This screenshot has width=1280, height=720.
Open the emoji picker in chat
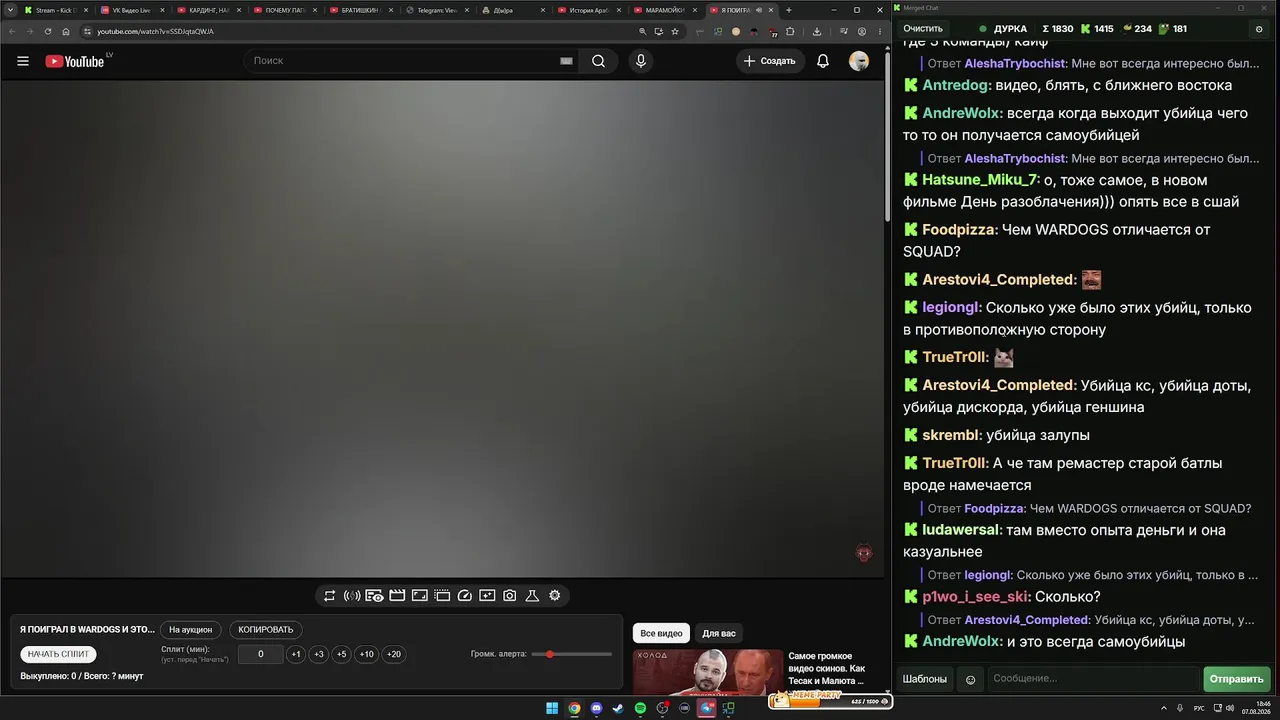point(970,680)
